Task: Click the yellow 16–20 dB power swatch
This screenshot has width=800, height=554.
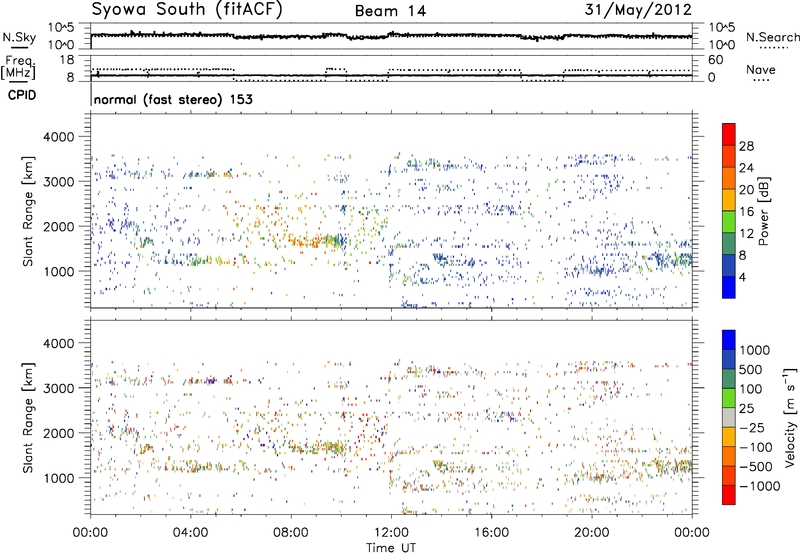Action: pyautogui.click(x=729, y=199)
